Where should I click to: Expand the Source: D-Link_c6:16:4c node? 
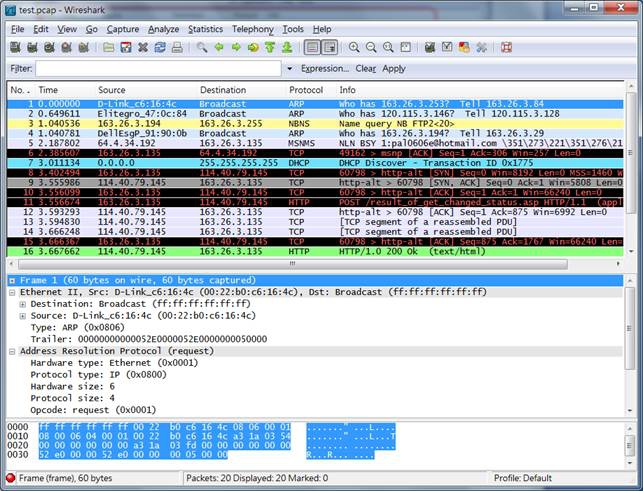click(x=23, y=316)
